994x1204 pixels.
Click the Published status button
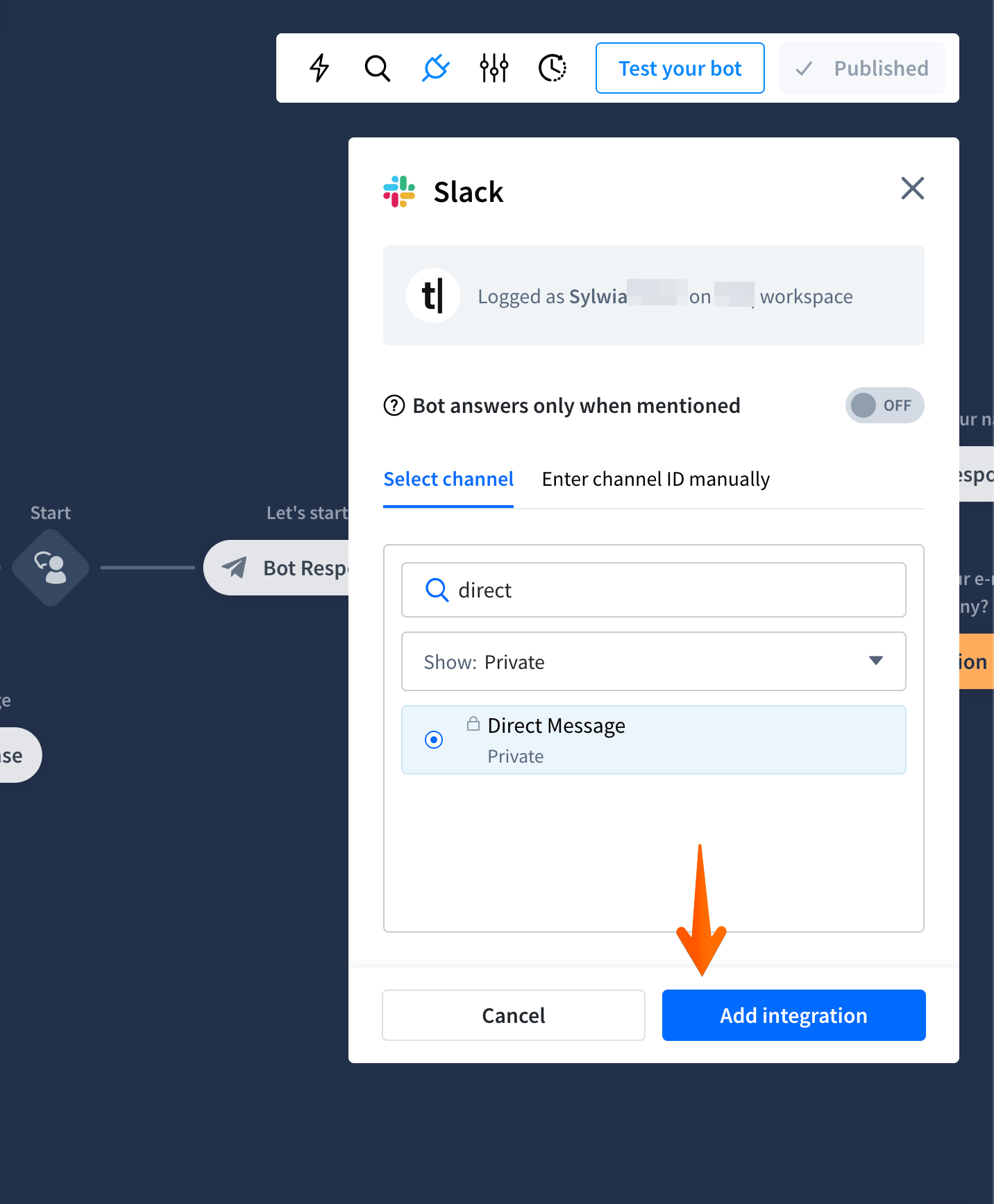[862, 68]
